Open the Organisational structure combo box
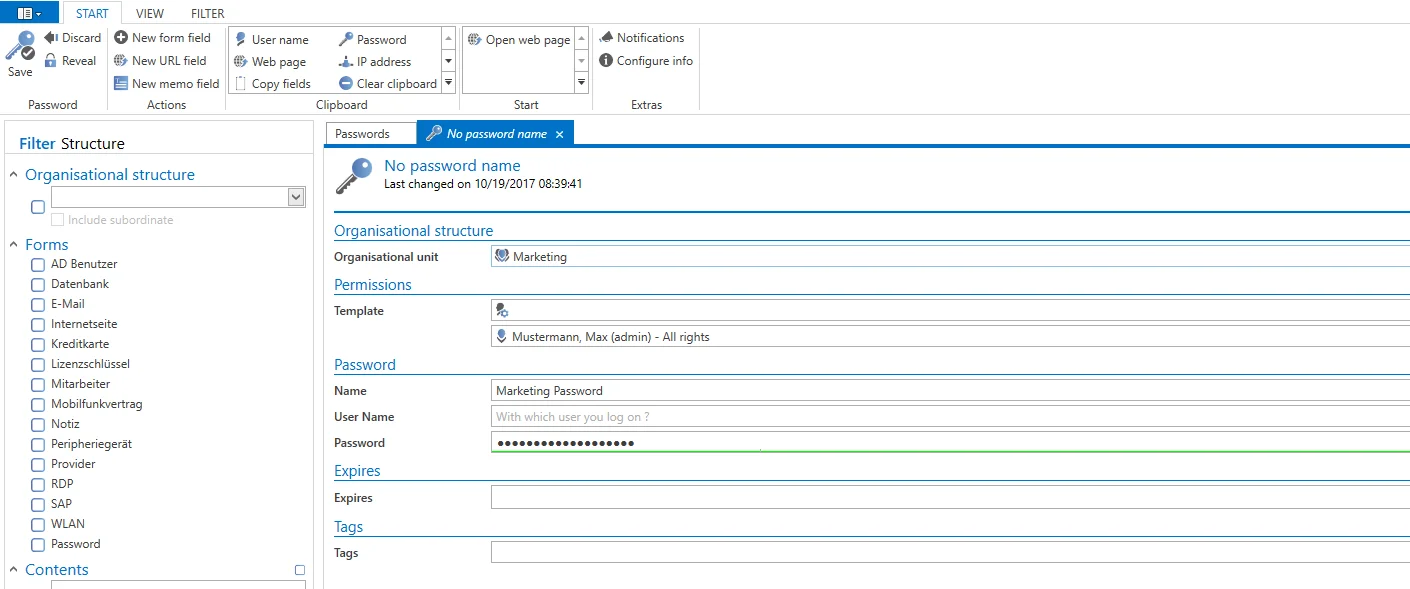Image resolution: width=1410 pixels, height=589 pixels. [178, 197]
